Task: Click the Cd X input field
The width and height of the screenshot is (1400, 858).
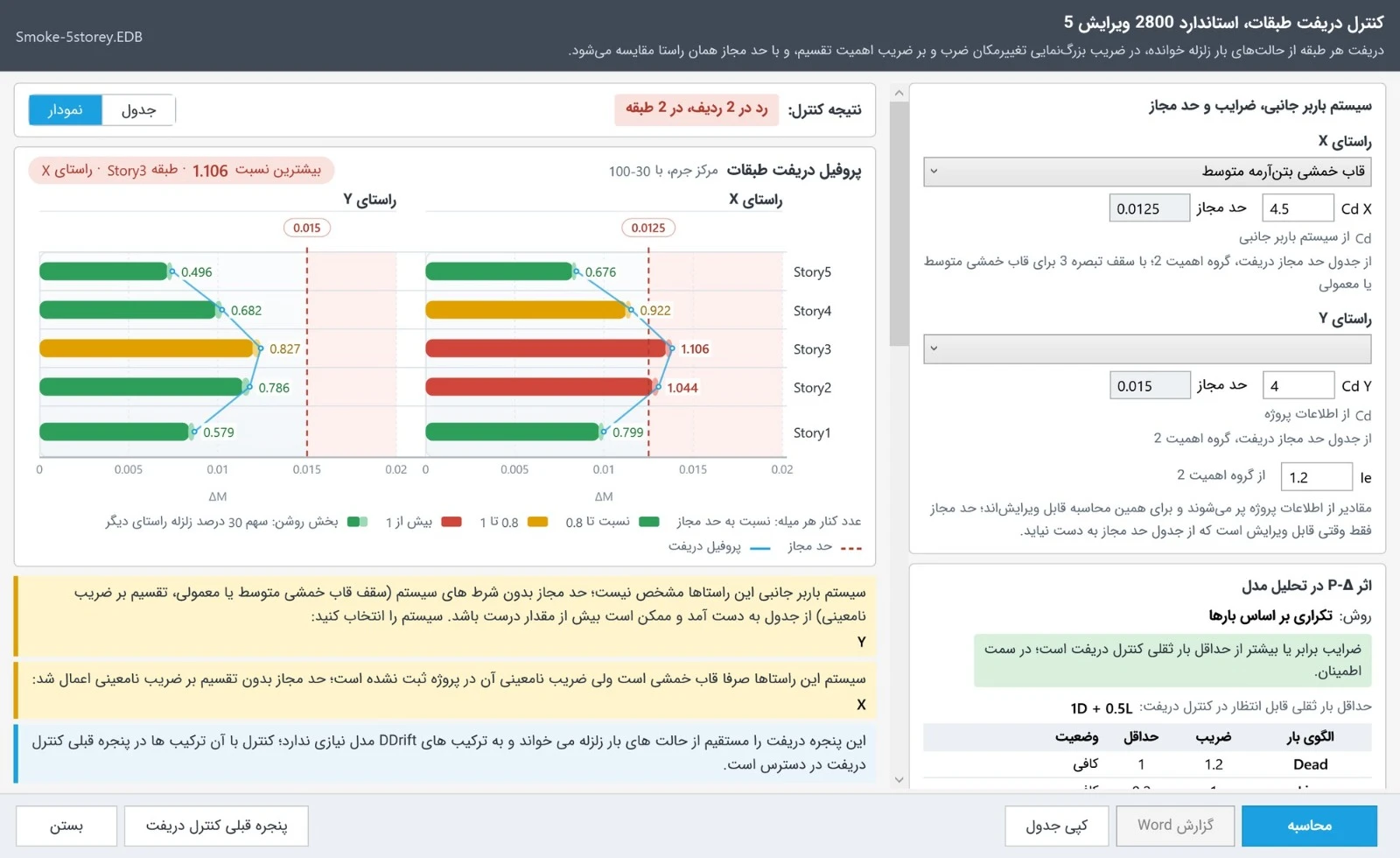Action: [1298, 208]
